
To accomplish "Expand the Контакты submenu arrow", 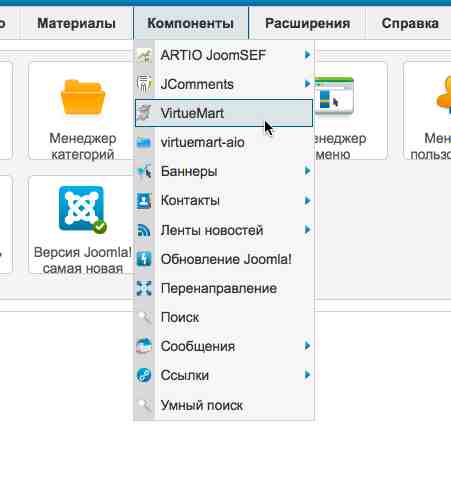I will click(x=307, y=200).
